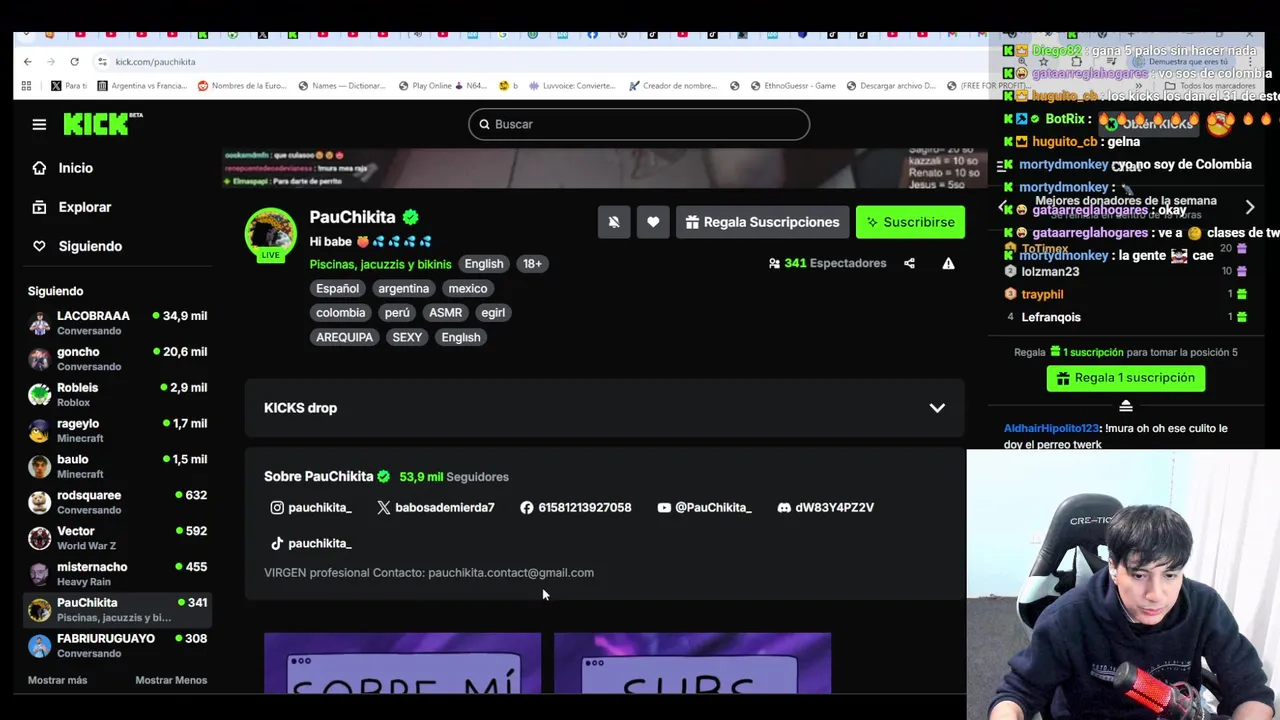
Task: Click the KICK logo
Action: 102,123
